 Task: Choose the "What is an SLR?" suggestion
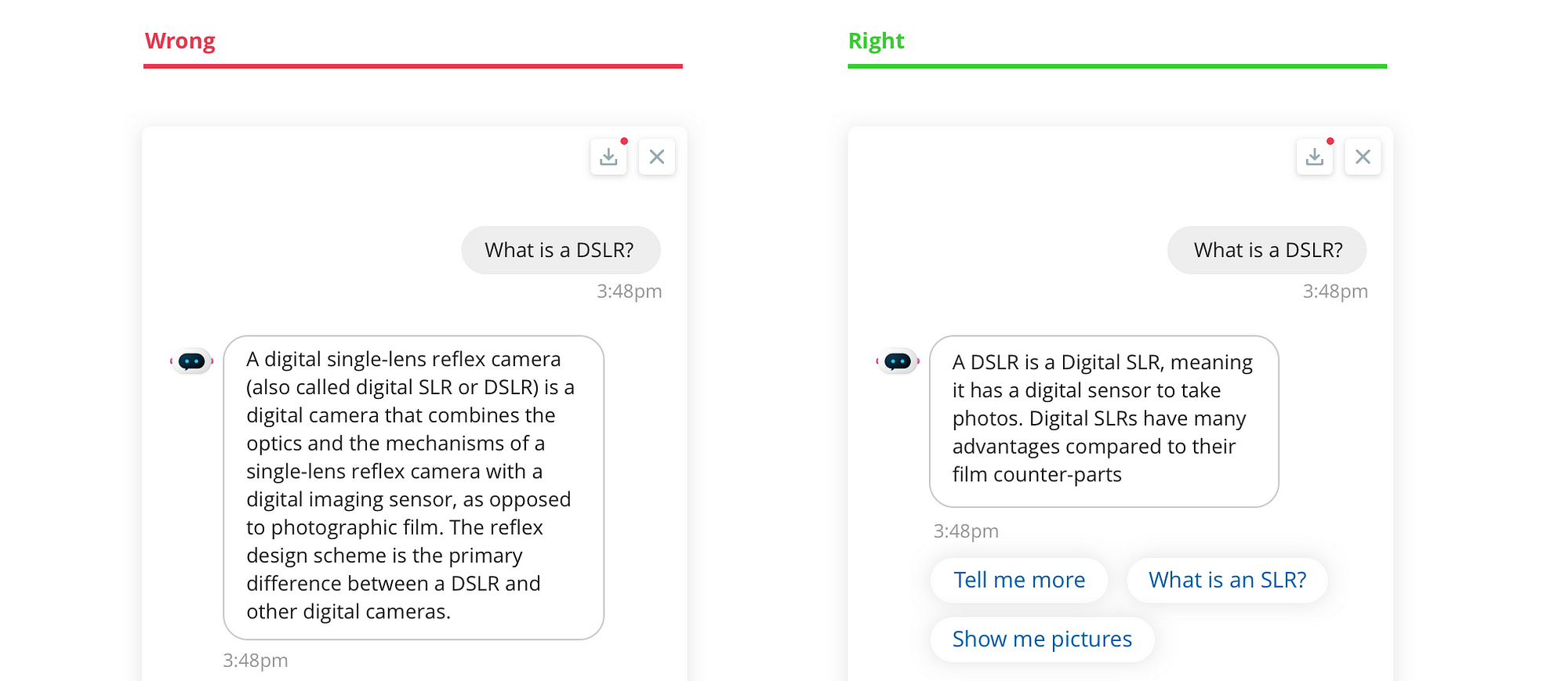tap(1227, 580)
